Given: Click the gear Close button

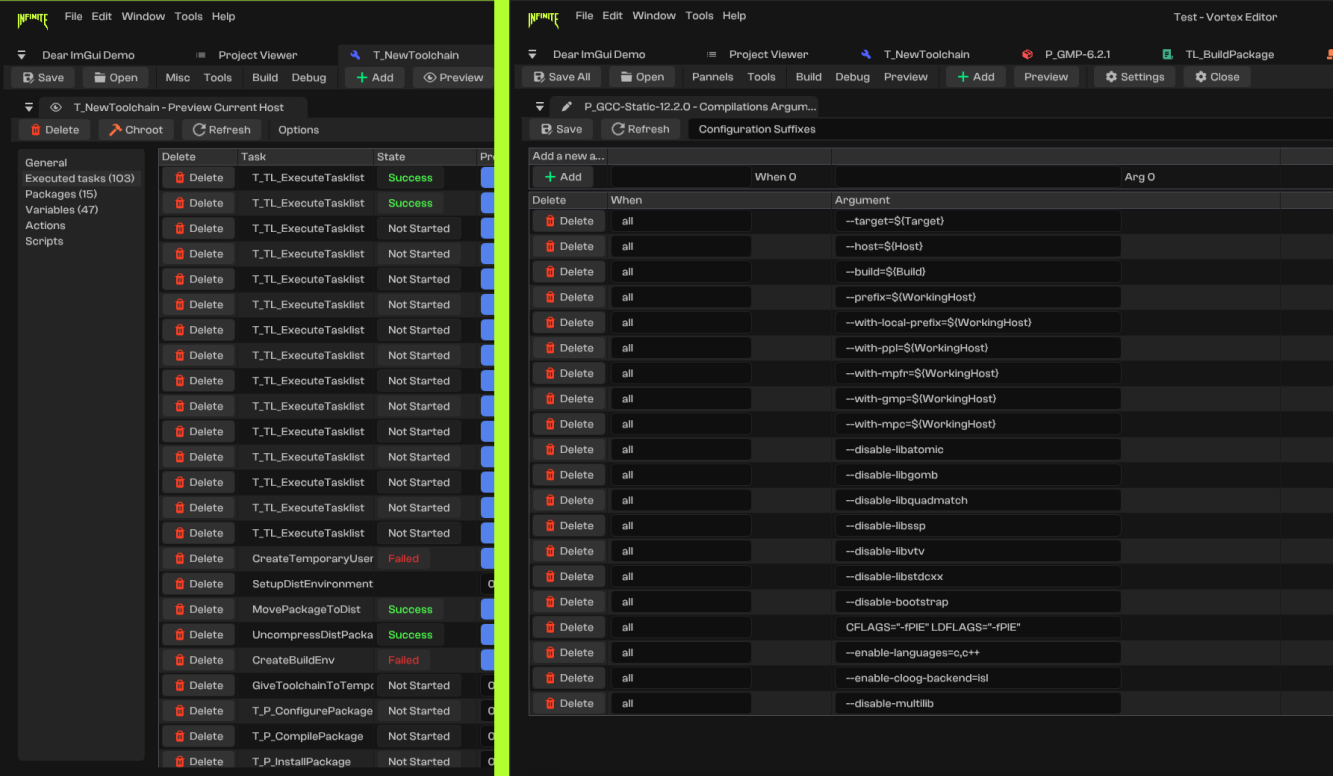Looking at the screenshot, I should pos(1216,77).
